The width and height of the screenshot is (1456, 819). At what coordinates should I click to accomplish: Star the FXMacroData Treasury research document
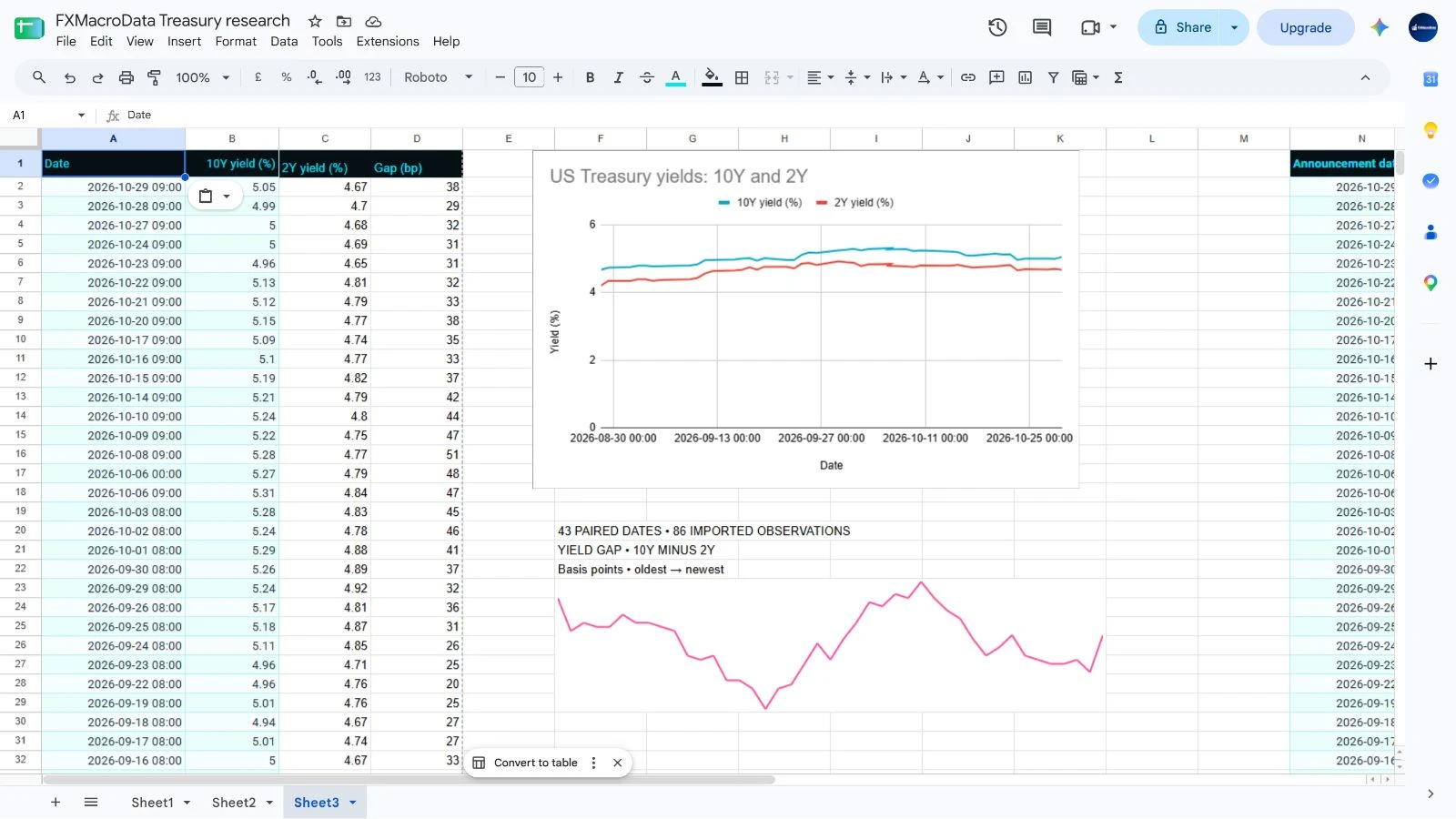[x=315, y=21]
